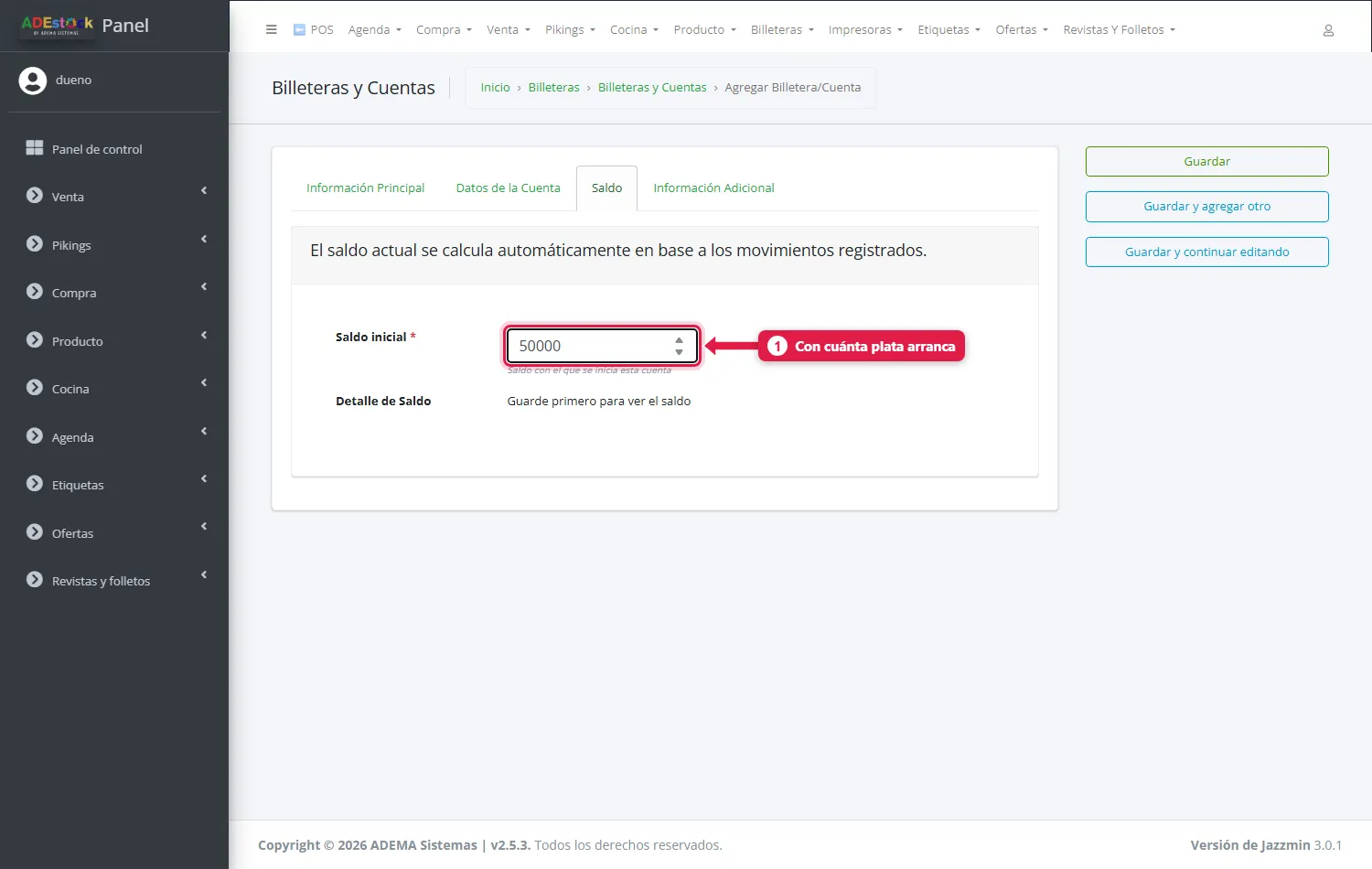This screenshot has width=1372, height=869.
Task: Click the Agenda sidebar arrow-circle icon
Action: pyautogui.click(x=35, y=436)
